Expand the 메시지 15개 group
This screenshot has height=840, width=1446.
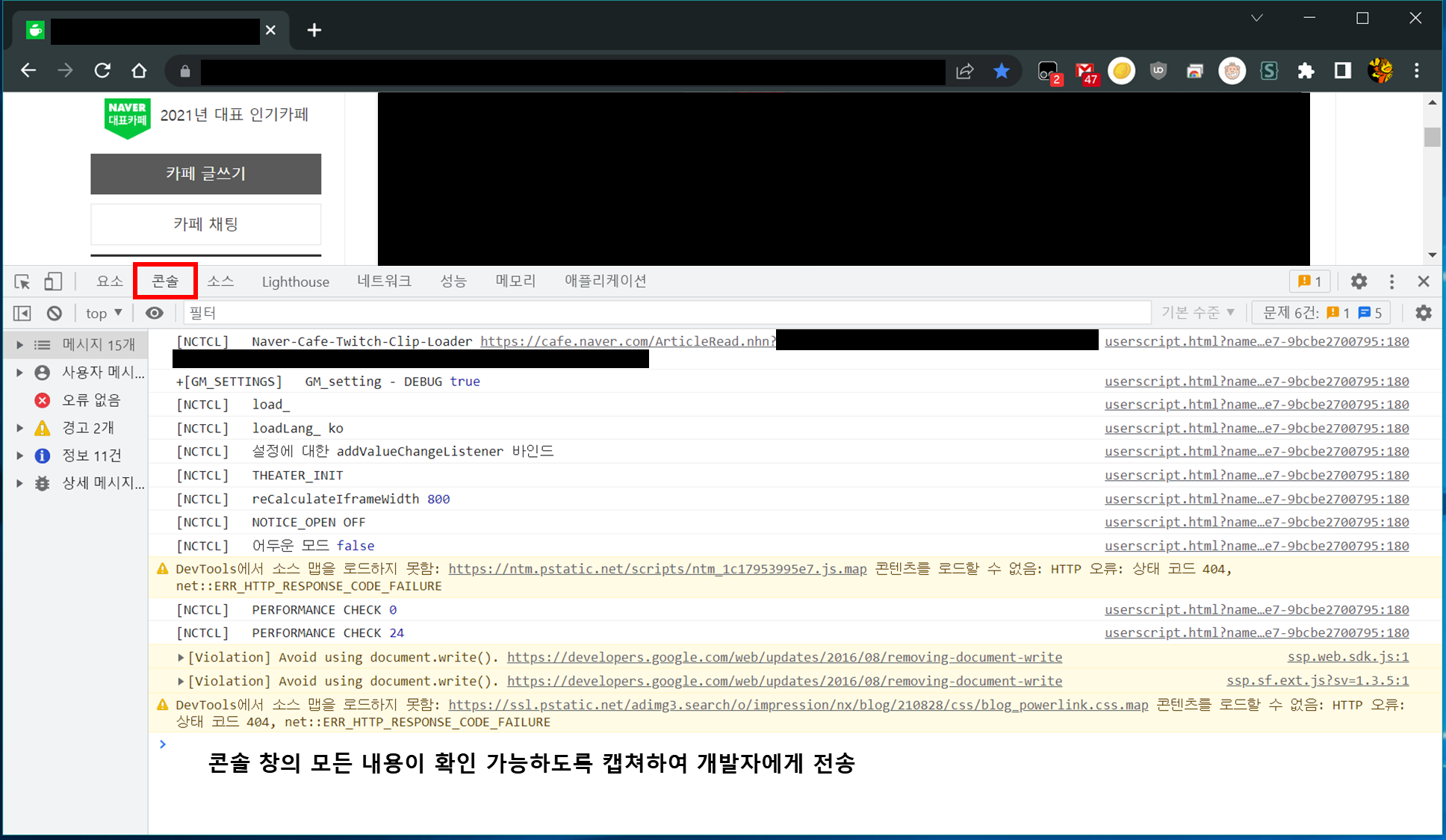(20, 345)
